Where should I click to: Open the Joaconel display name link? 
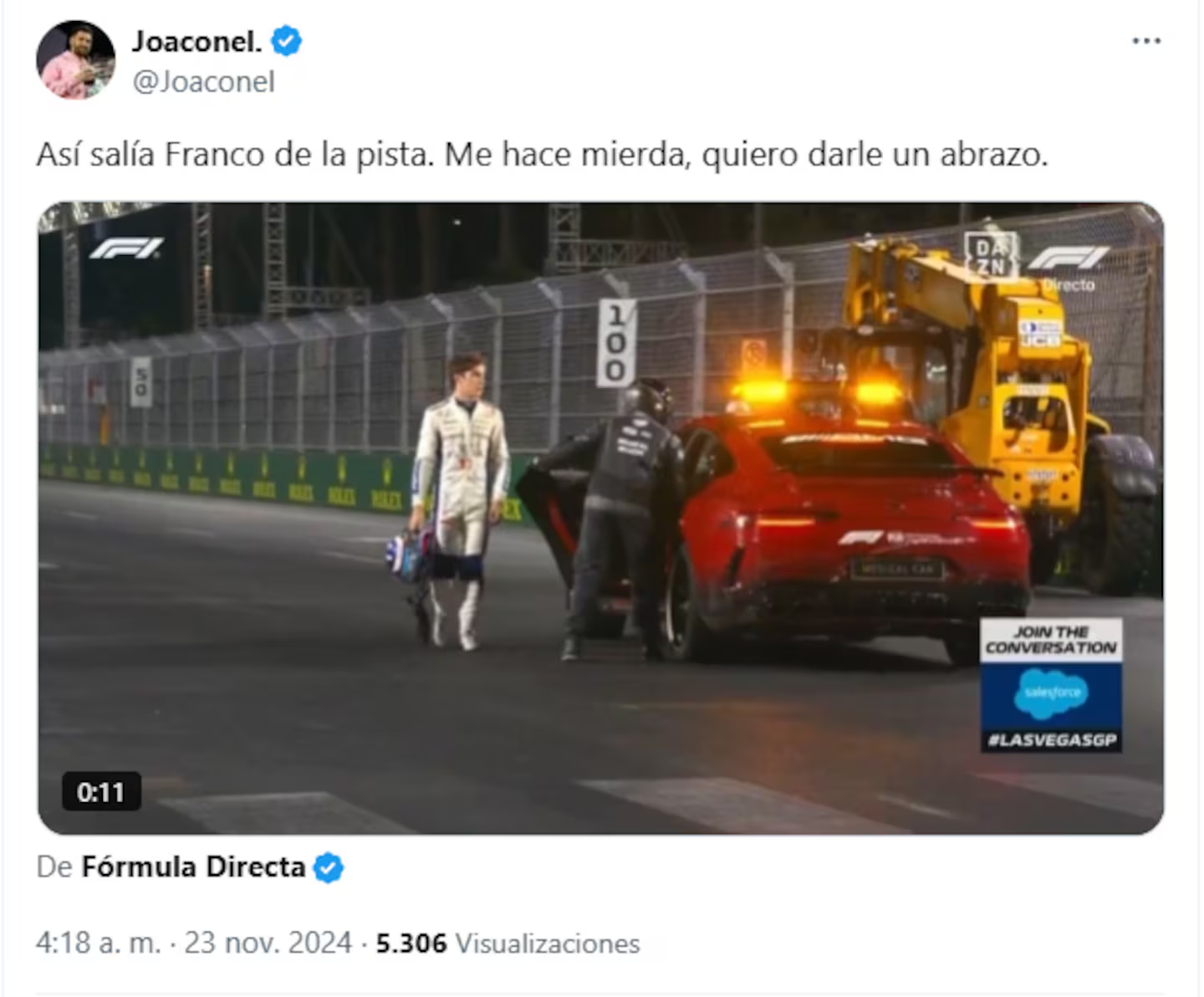tap(197, 41)
